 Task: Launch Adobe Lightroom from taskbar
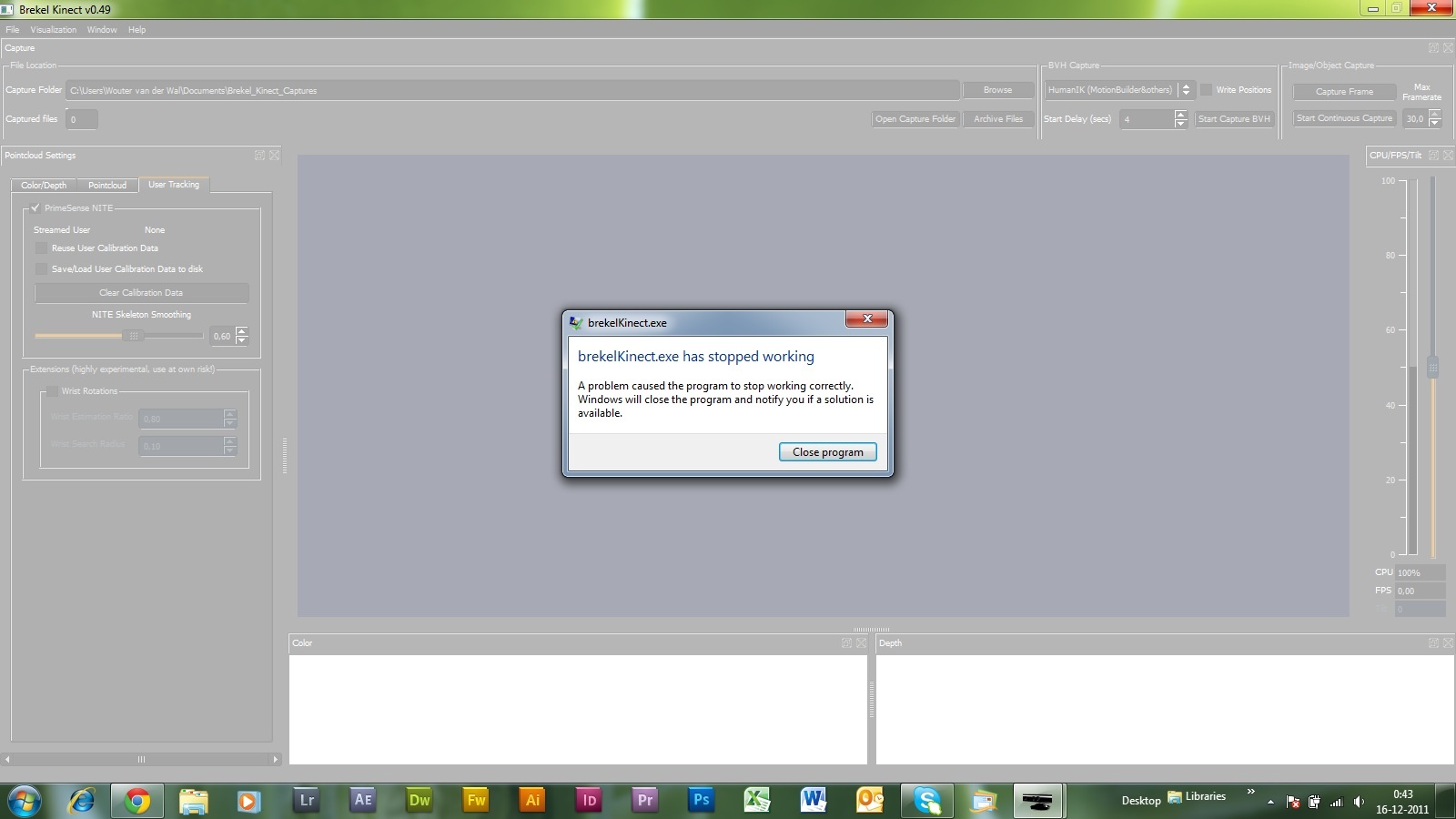point(307,801)
